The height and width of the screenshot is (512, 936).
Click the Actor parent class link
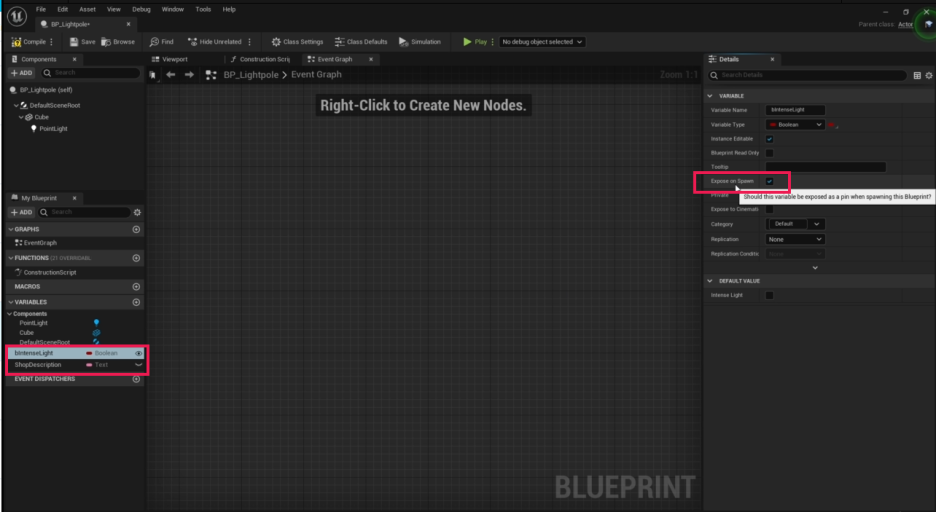pyautogui.click(x=905, y=24)
